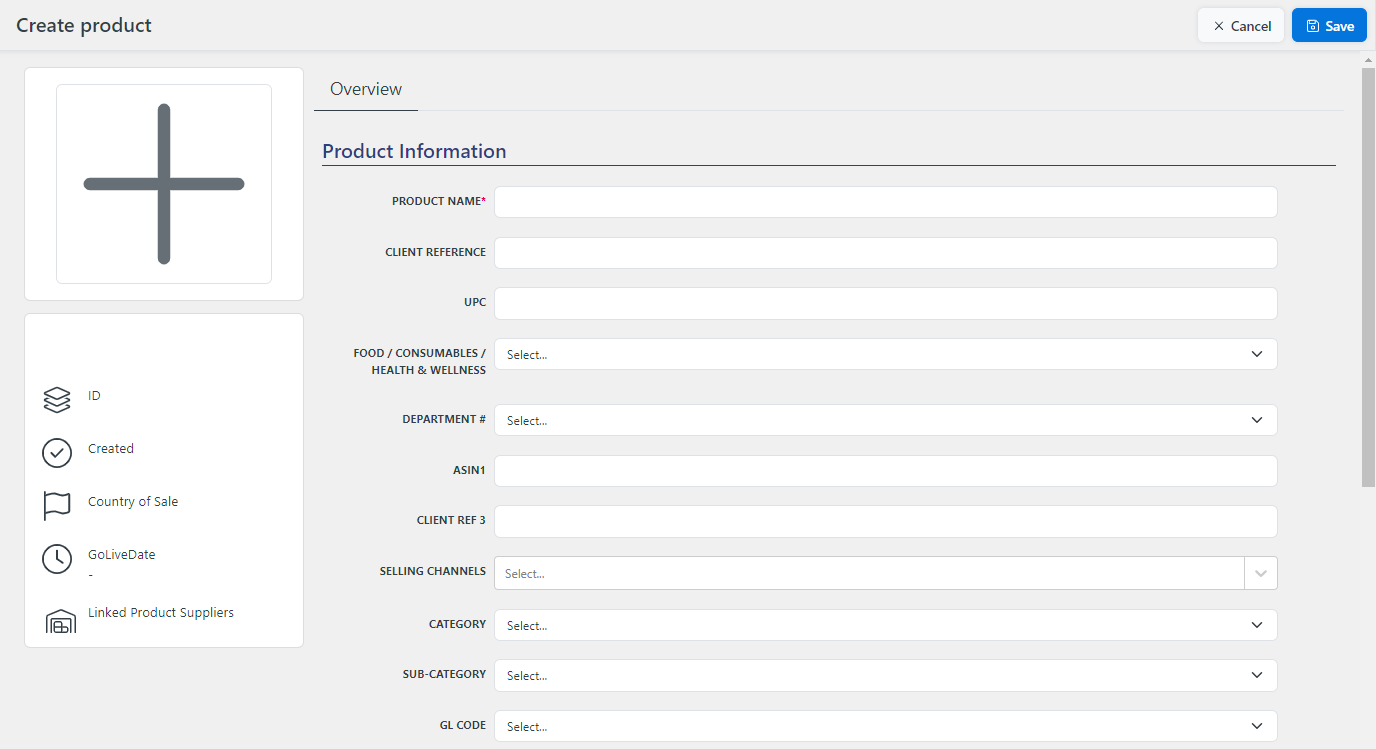Open the GL Code dropdown
Screen dimensions: 1376x749
pos(886,726)
